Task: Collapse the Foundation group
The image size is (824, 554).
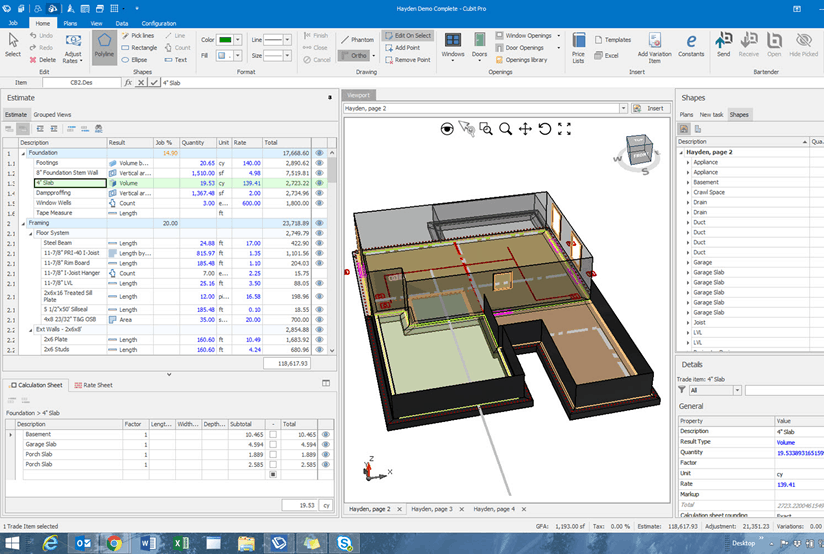Action: (x=23, y=153)
